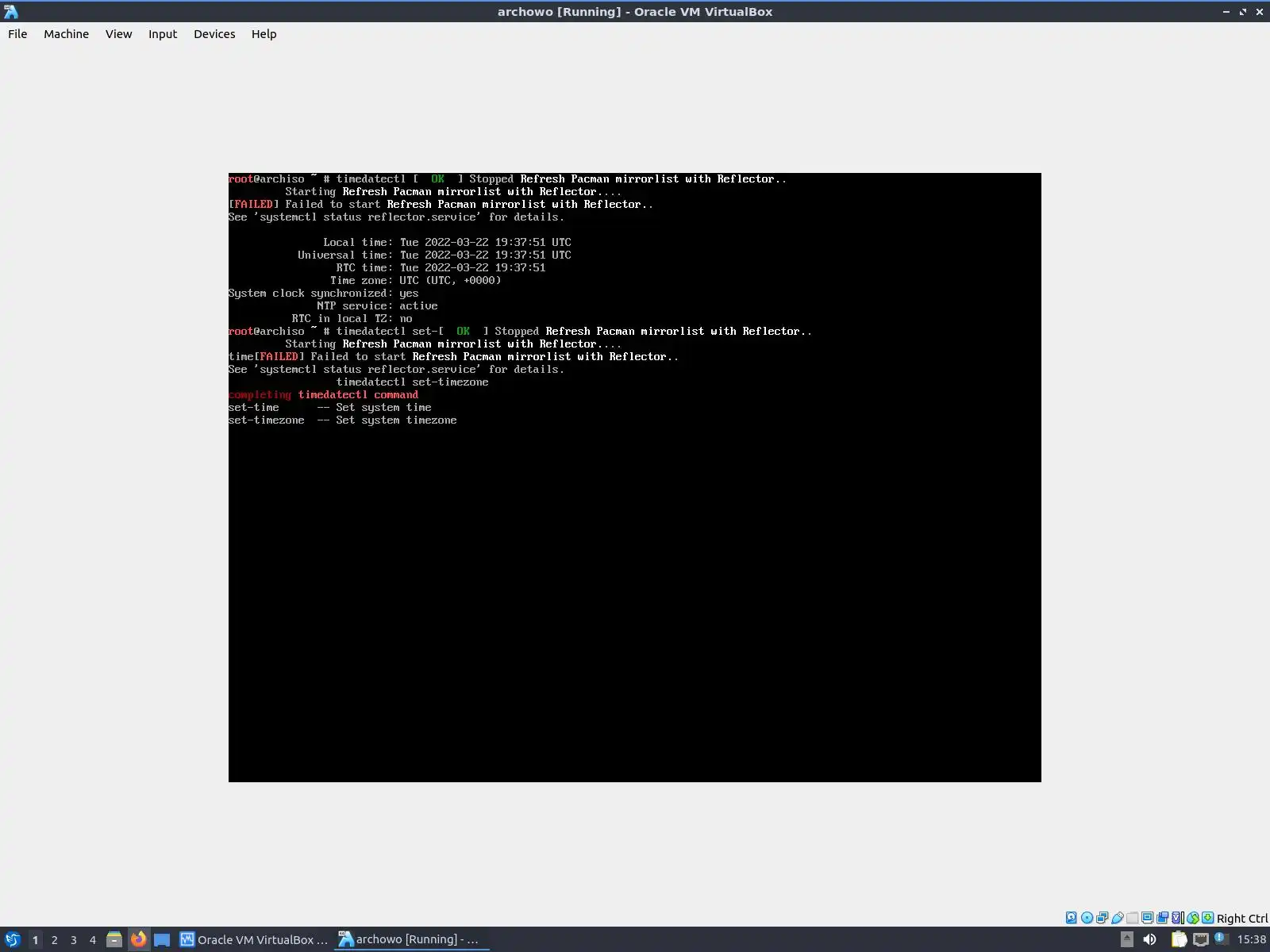Open the wired network tray icon
The width and height of the screenshot is (1270, 952).
(x=1200, y=940)
